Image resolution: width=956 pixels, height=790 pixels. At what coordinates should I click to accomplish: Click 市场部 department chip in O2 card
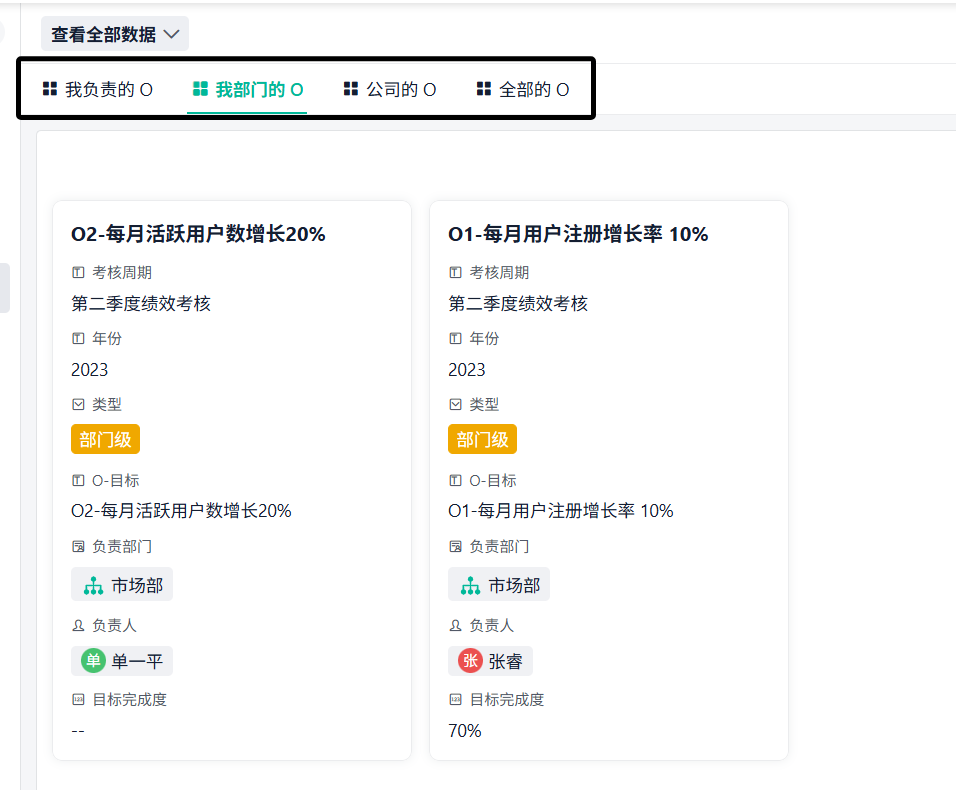(122, 585)
